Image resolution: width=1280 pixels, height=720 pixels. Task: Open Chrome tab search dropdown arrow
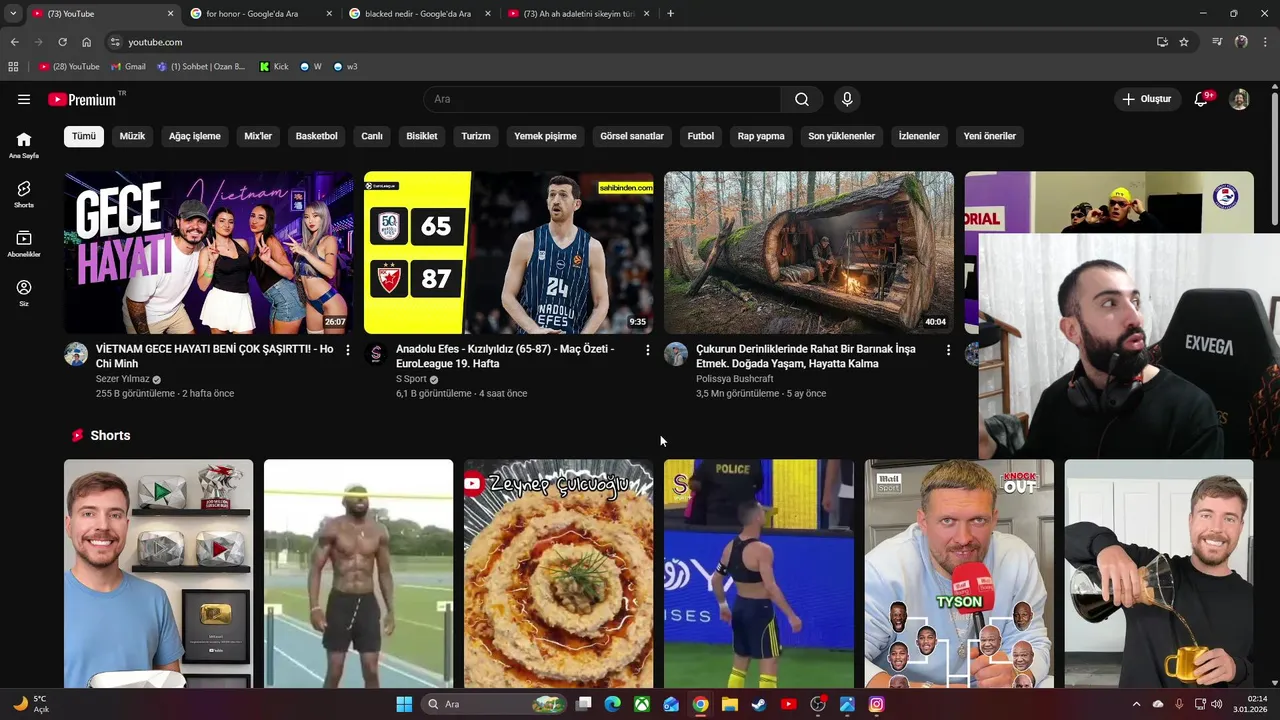click(13, 13)
